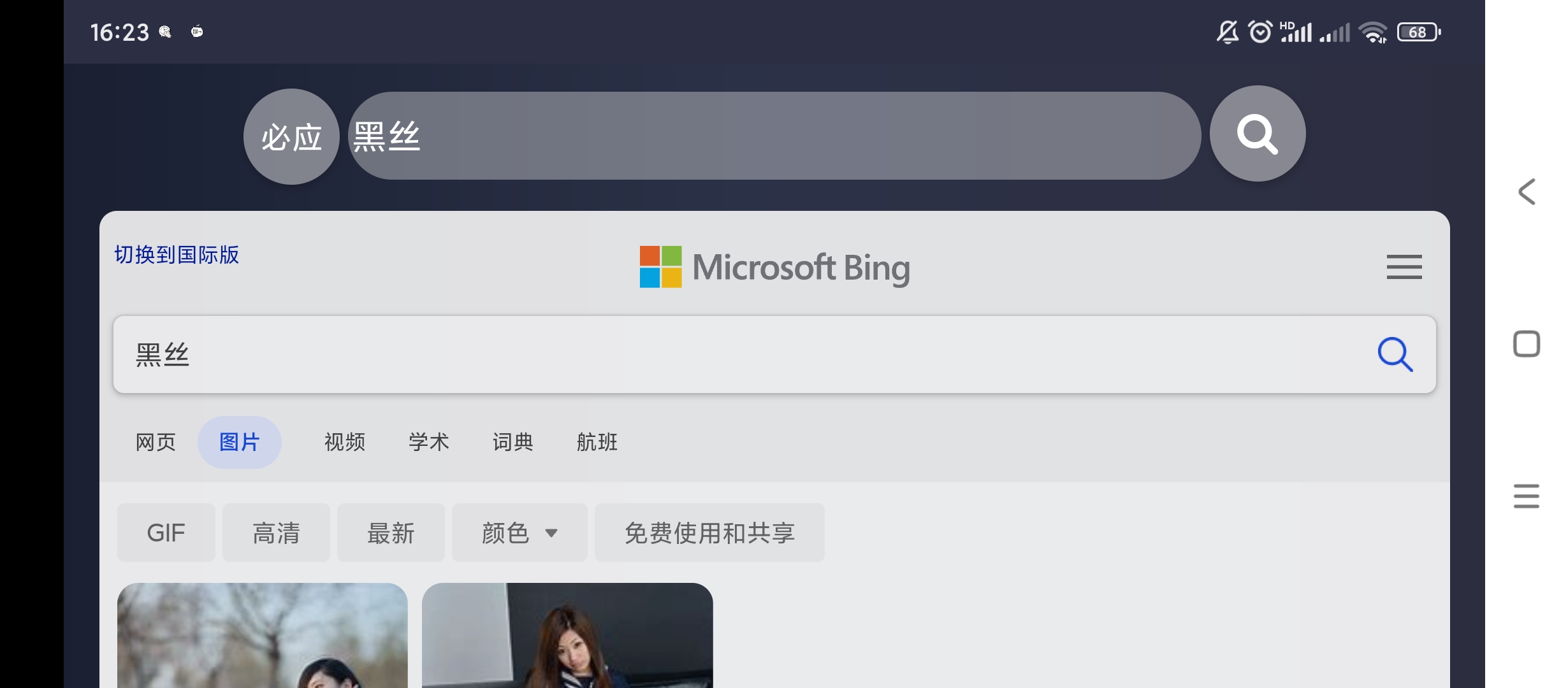
Task: Tap the Android home square button
Action: (1527, 344)
